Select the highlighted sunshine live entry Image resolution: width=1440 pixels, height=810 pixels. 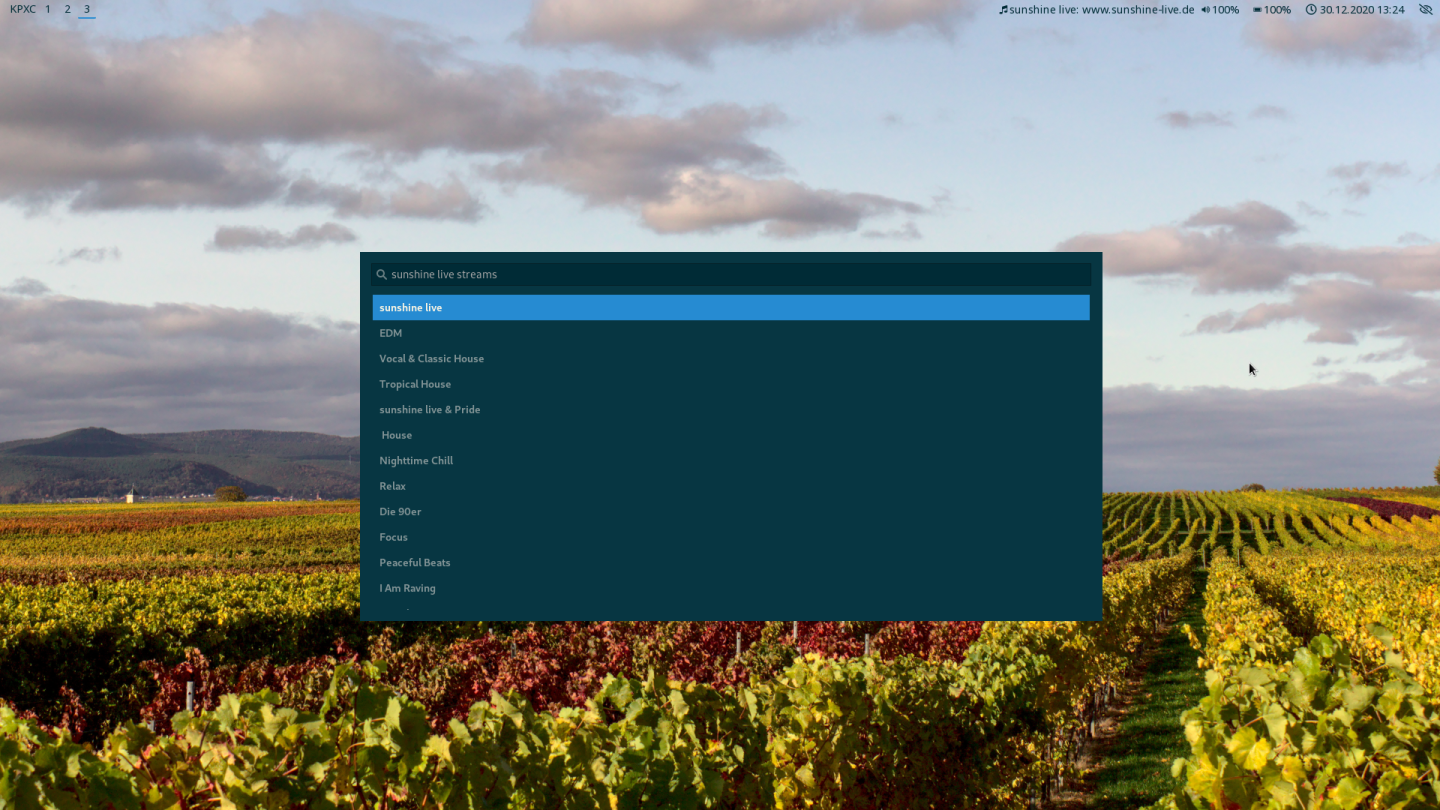coord(730,307)
